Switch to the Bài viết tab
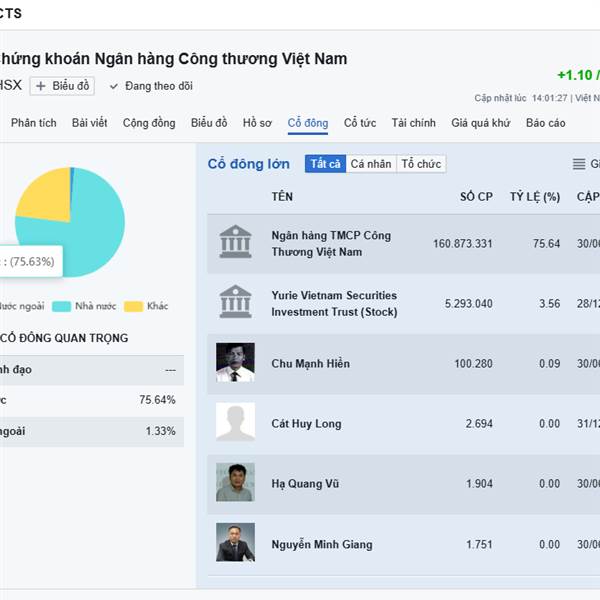This screenshot has width=600, height=600. [x=90, y=123]
